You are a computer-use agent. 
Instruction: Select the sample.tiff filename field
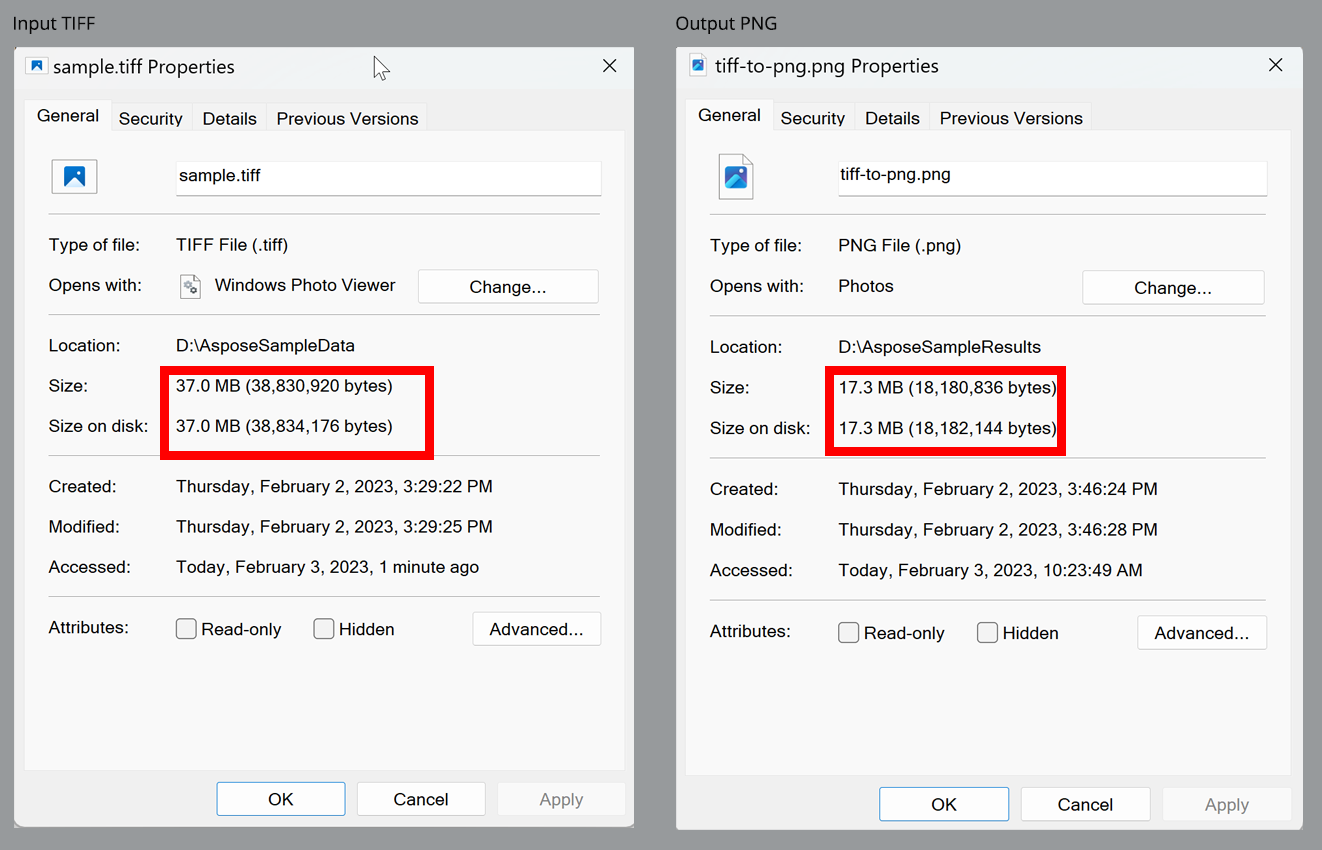388,178
